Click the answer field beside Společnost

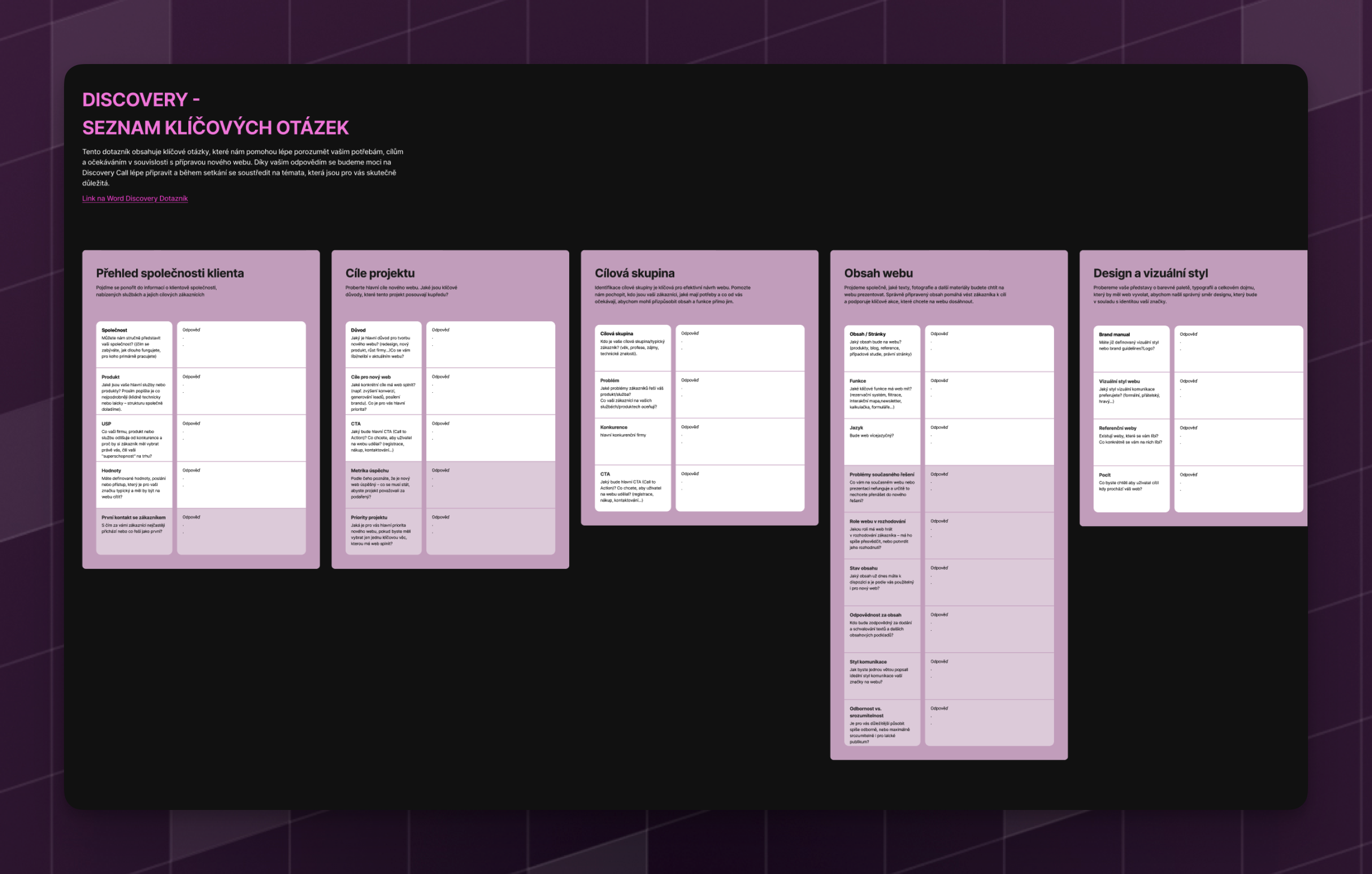click(241, 344)
